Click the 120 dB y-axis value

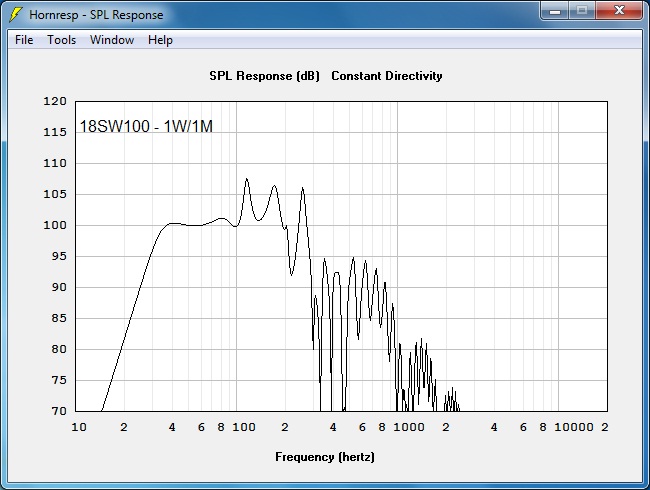tap(55, 101)
